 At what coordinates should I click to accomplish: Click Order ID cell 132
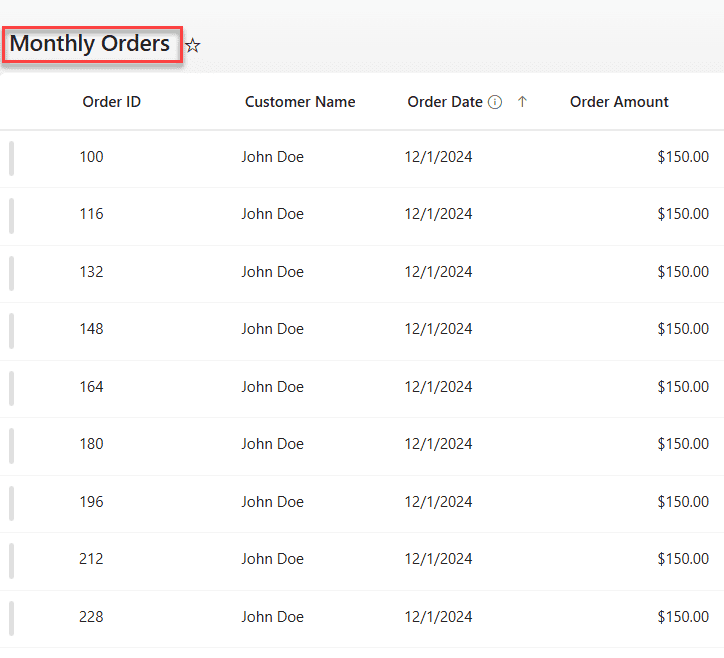pyautogui.click(x=91, y=272)
